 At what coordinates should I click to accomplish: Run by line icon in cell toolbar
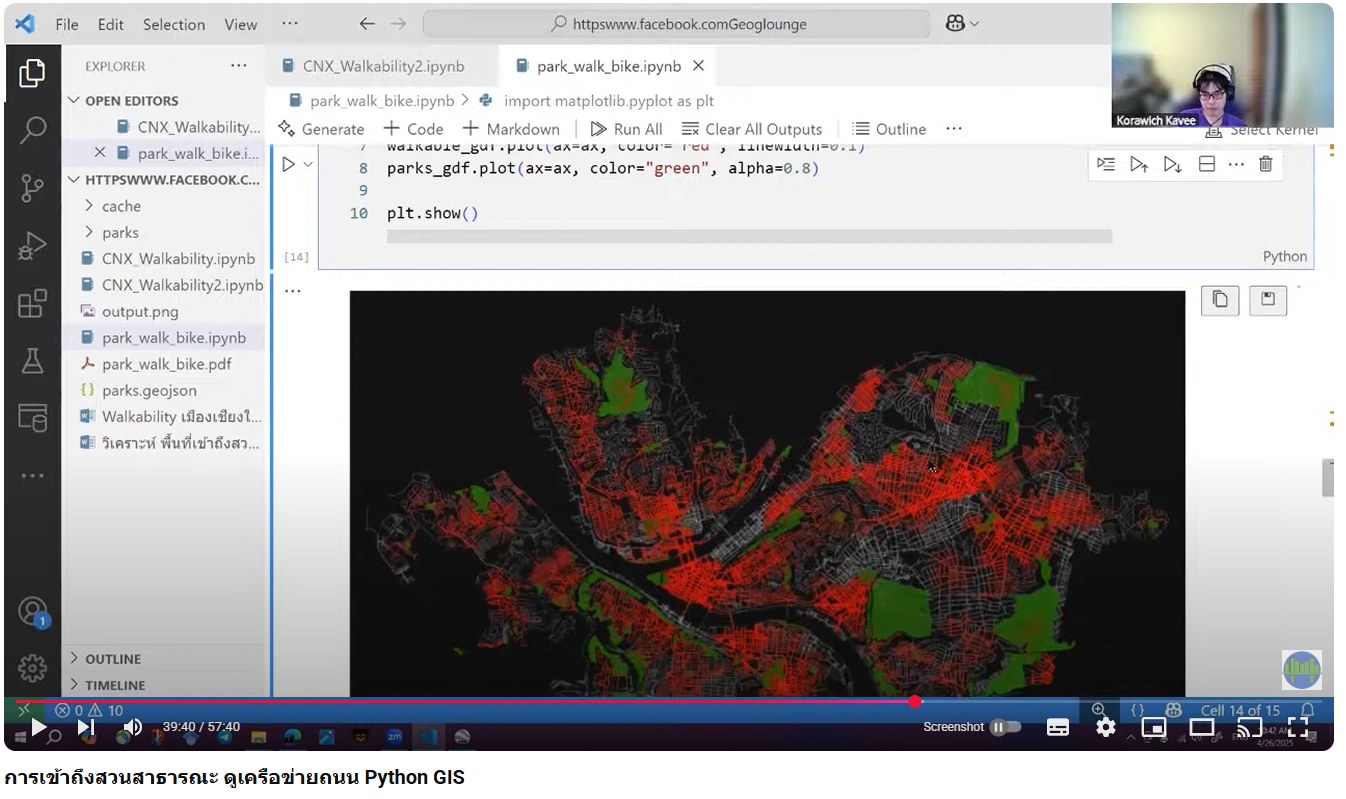pos(1105,164)
